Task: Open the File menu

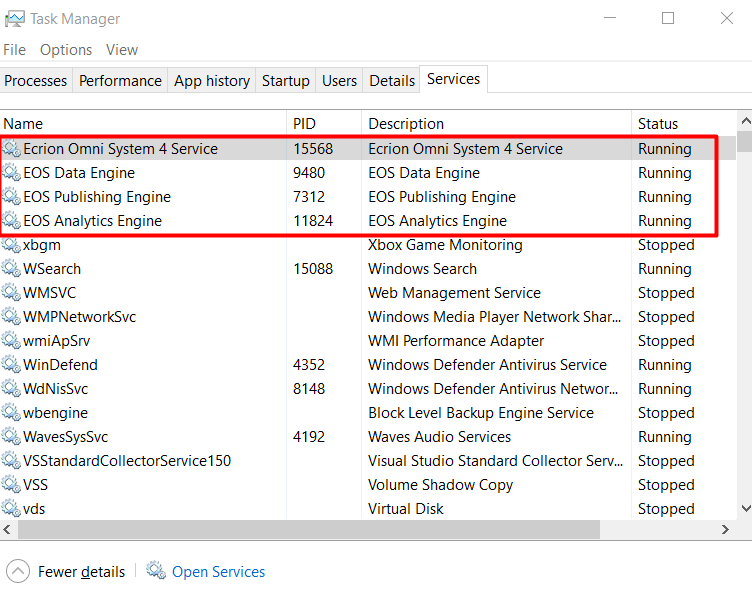Action: pos(14,50)
